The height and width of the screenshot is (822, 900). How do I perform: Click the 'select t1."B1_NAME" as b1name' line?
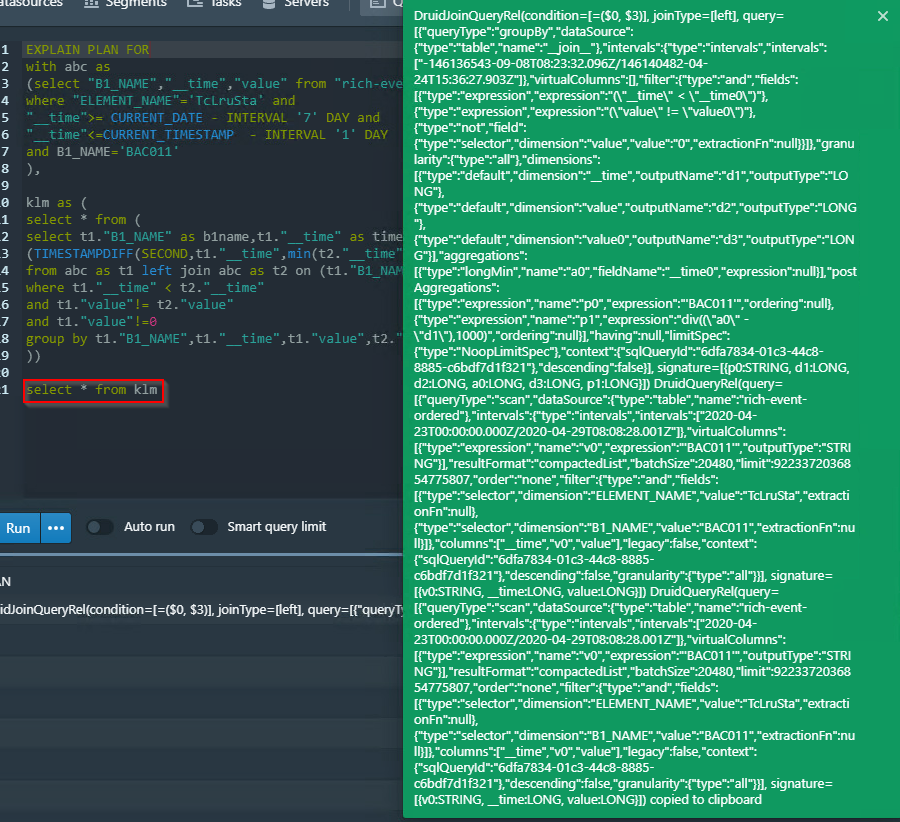pyautogui.click(x=214, y=236)
